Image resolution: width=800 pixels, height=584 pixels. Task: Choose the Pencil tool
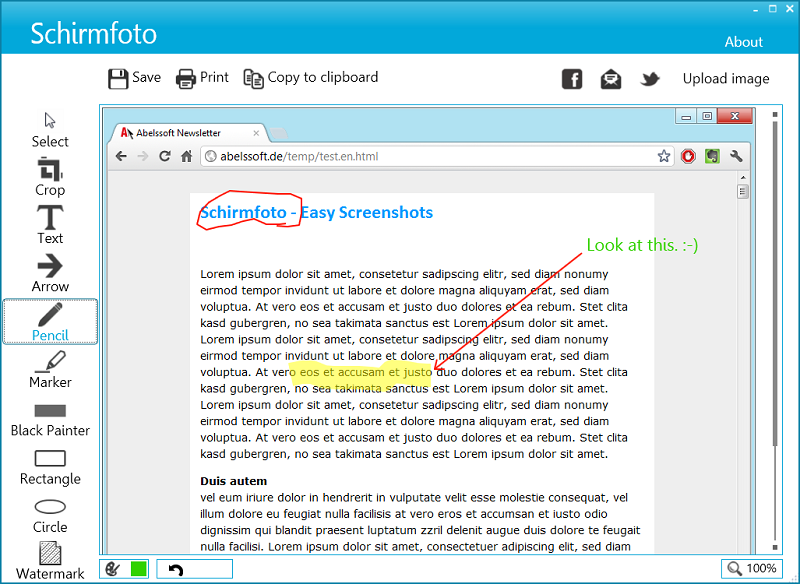(50, 322)
